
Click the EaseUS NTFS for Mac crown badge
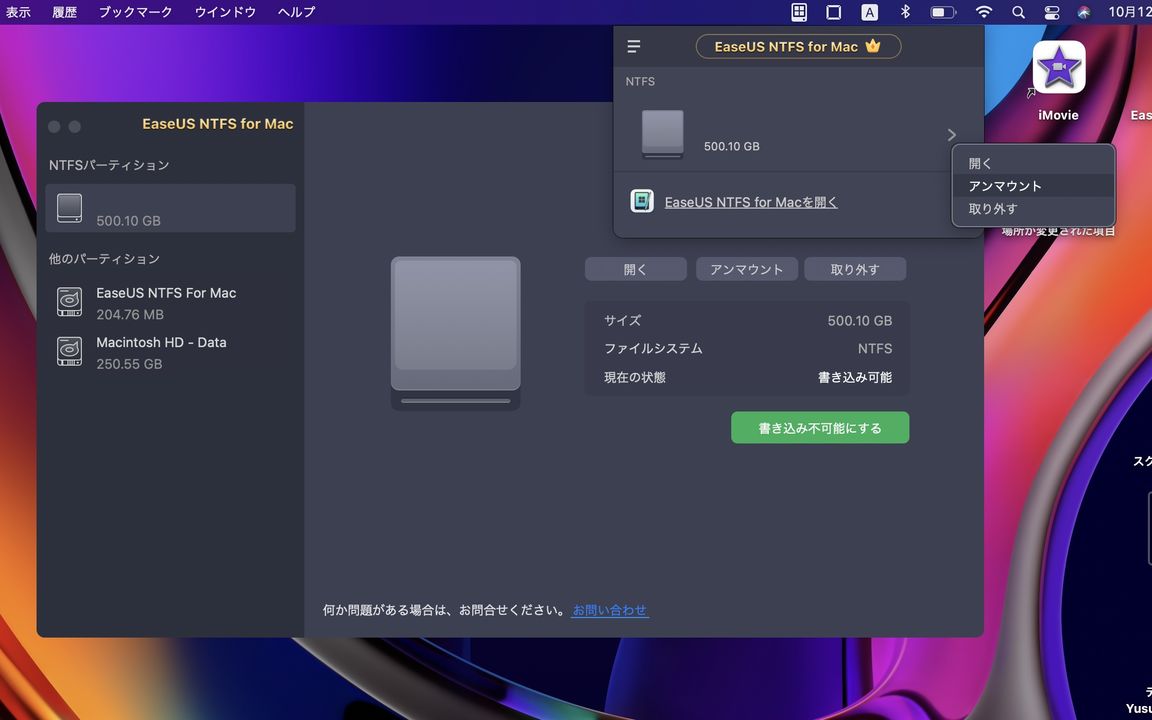pyautogui.click(x=798, y=46)
